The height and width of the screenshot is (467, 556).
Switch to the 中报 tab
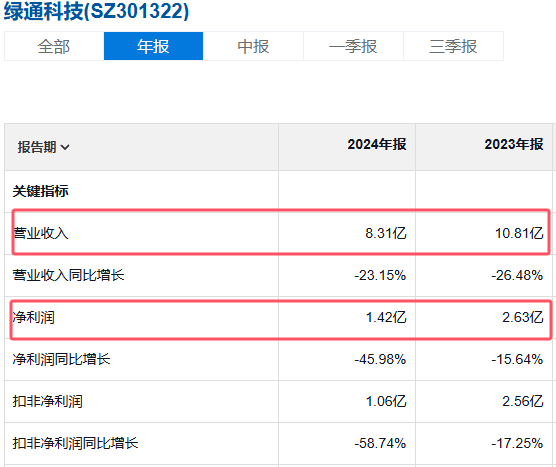253,46
